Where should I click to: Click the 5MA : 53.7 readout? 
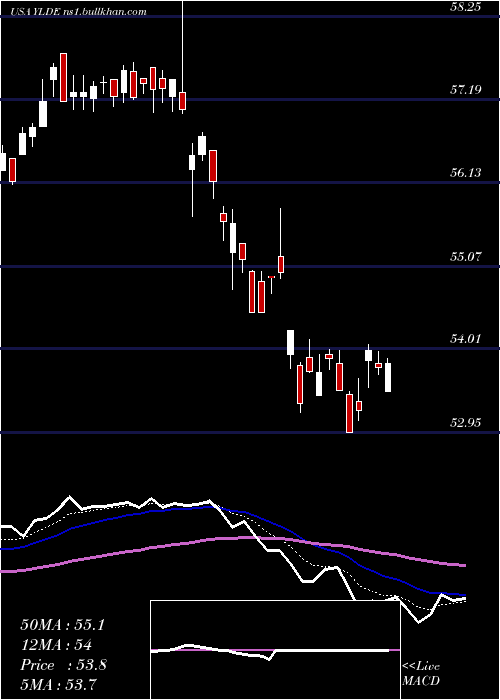(x=59, y=684)
